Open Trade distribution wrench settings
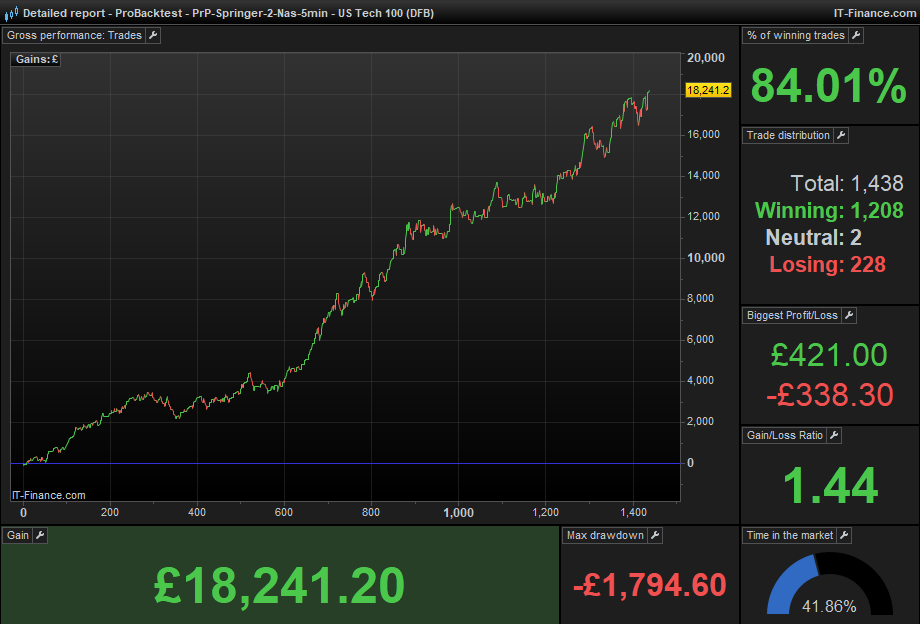This screenshot has width=920, height=624. [840, 135]
